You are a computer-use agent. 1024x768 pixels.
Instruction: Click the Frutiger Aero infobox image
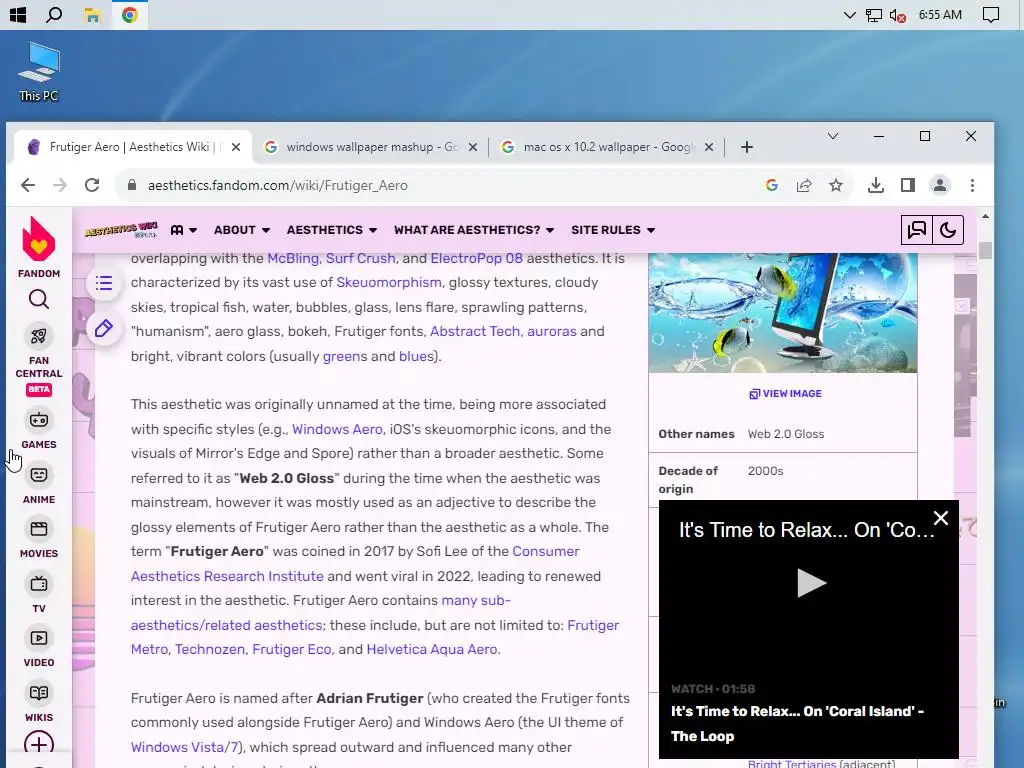pos(783,313)
